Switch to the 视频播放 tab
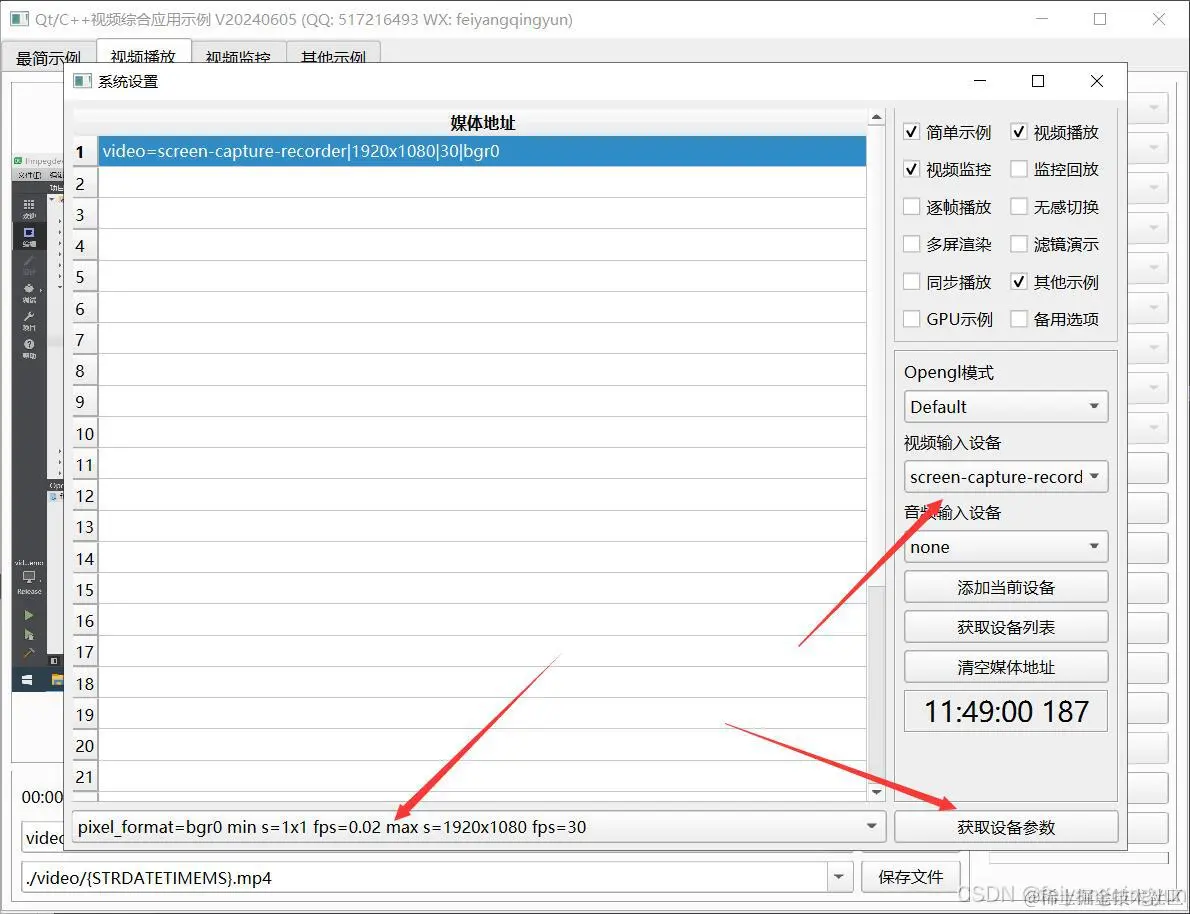This screenshot has width=1190, height=914. click(x=143, y=57)
